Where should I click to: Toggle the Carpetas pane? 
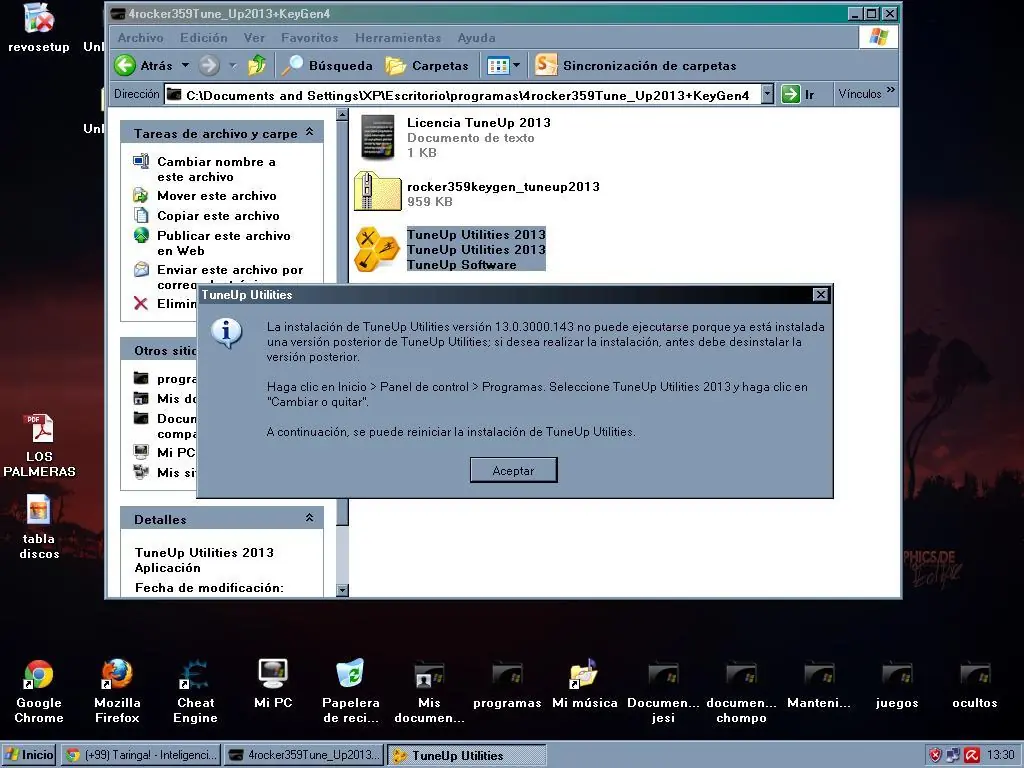(x=427, y=65)
